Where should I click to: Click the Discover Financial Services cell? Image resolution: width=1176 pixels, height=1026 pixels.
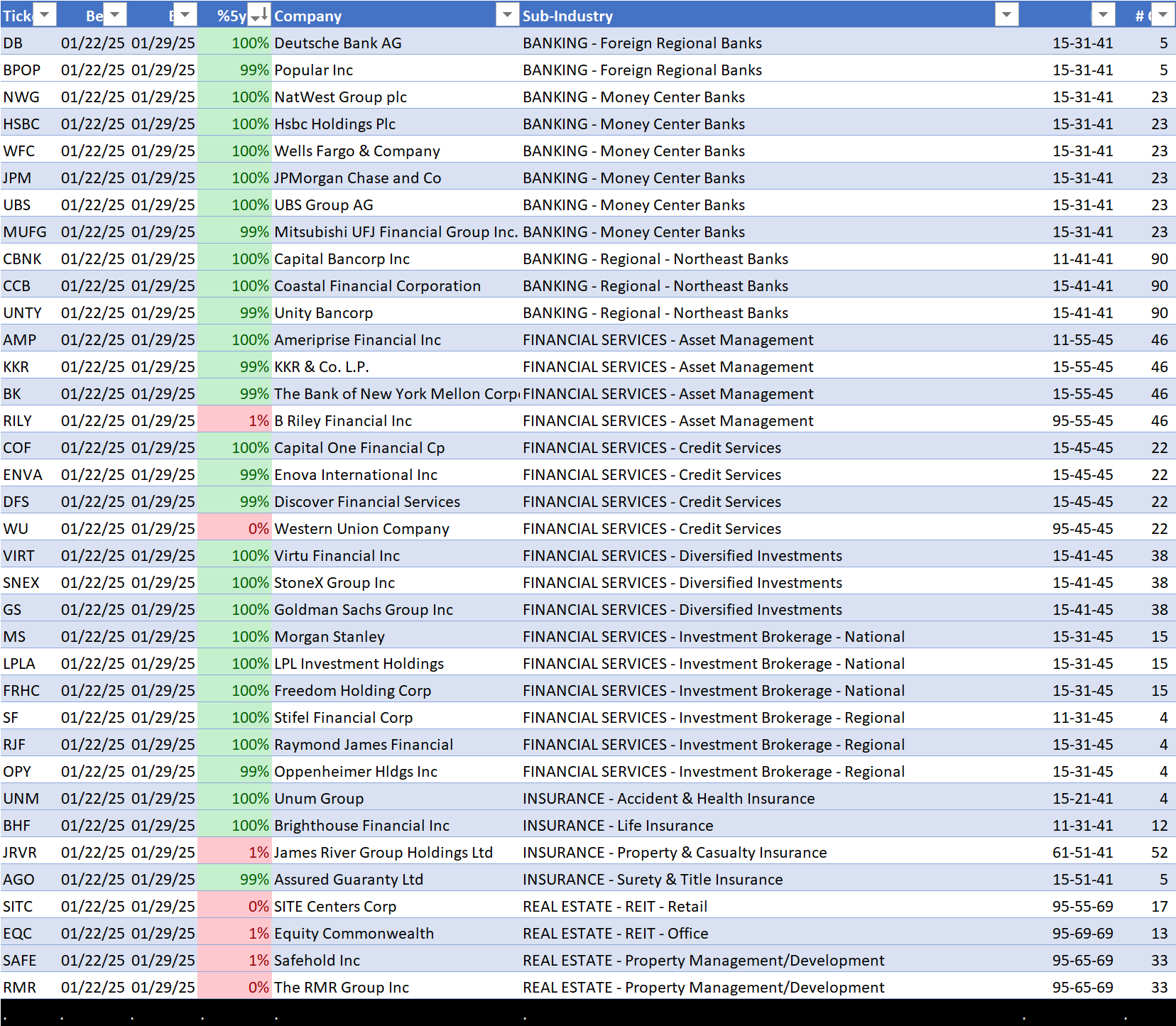coord(366,502)
